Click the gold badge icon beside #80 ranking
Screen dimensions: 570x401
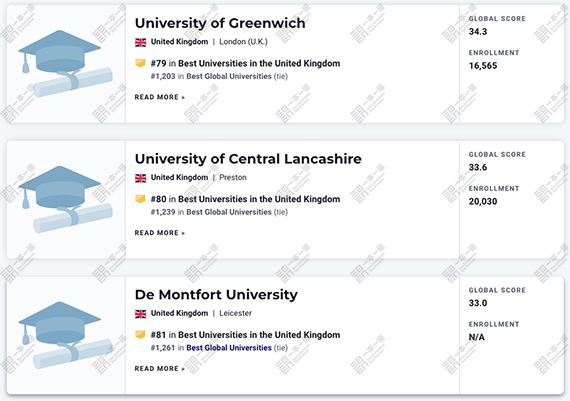point(140,199)
